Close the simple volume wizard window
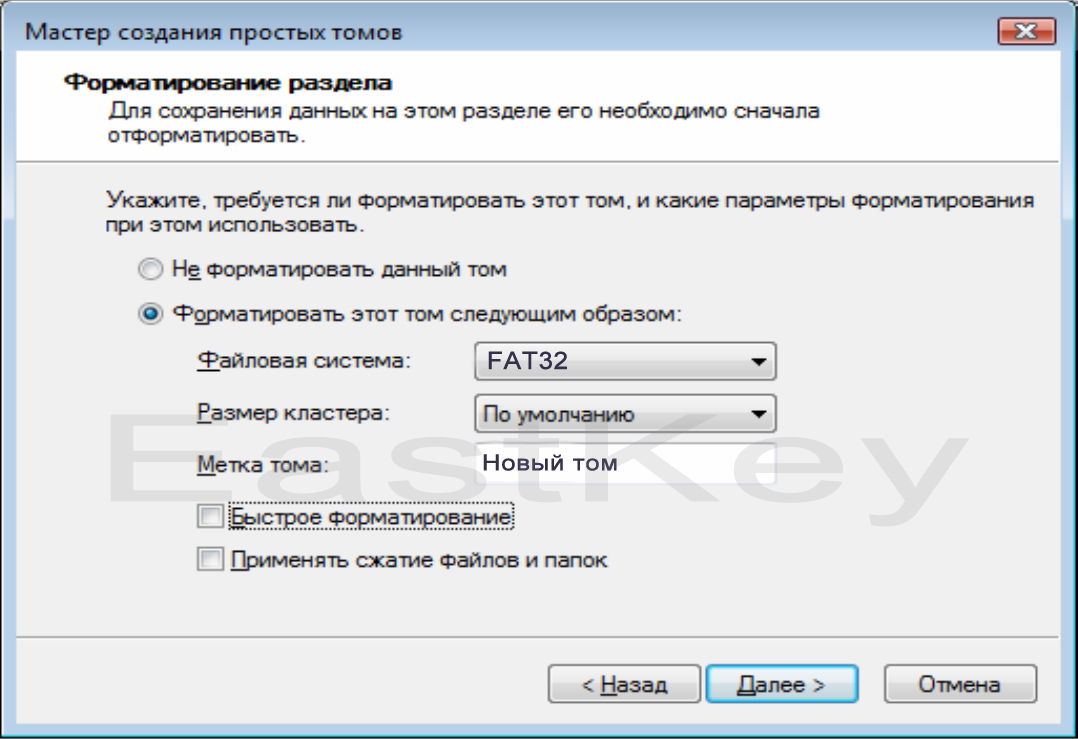 pyautogui.click(x=1026, y=32)
